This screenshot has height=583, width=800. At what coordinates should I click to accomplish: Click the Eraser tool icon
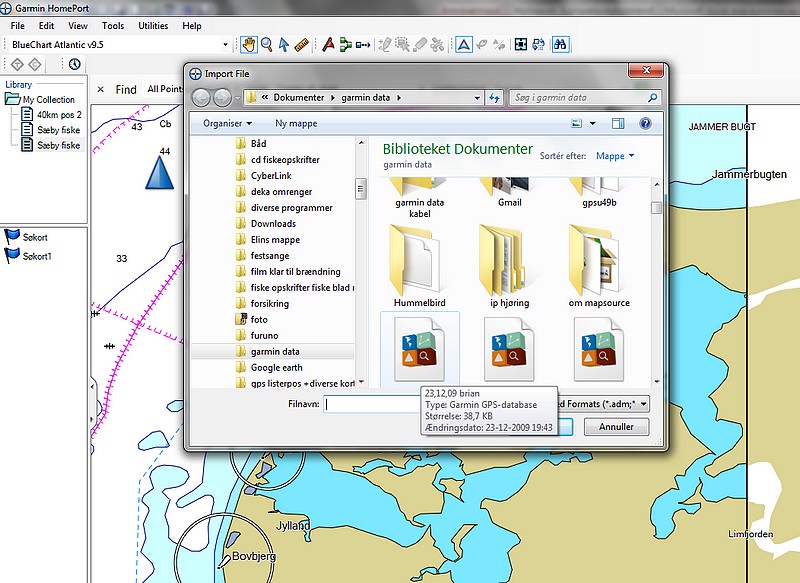click(419, 45)
